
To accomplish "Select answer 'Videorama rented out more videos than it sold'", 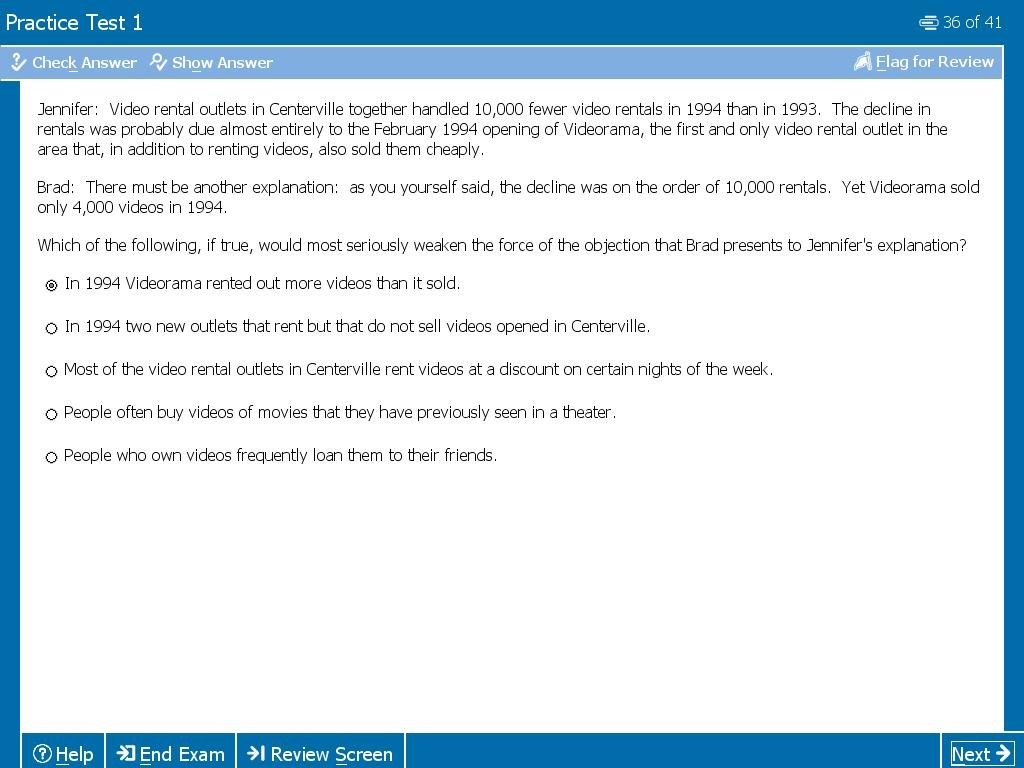I will click(x=52, y=285).
